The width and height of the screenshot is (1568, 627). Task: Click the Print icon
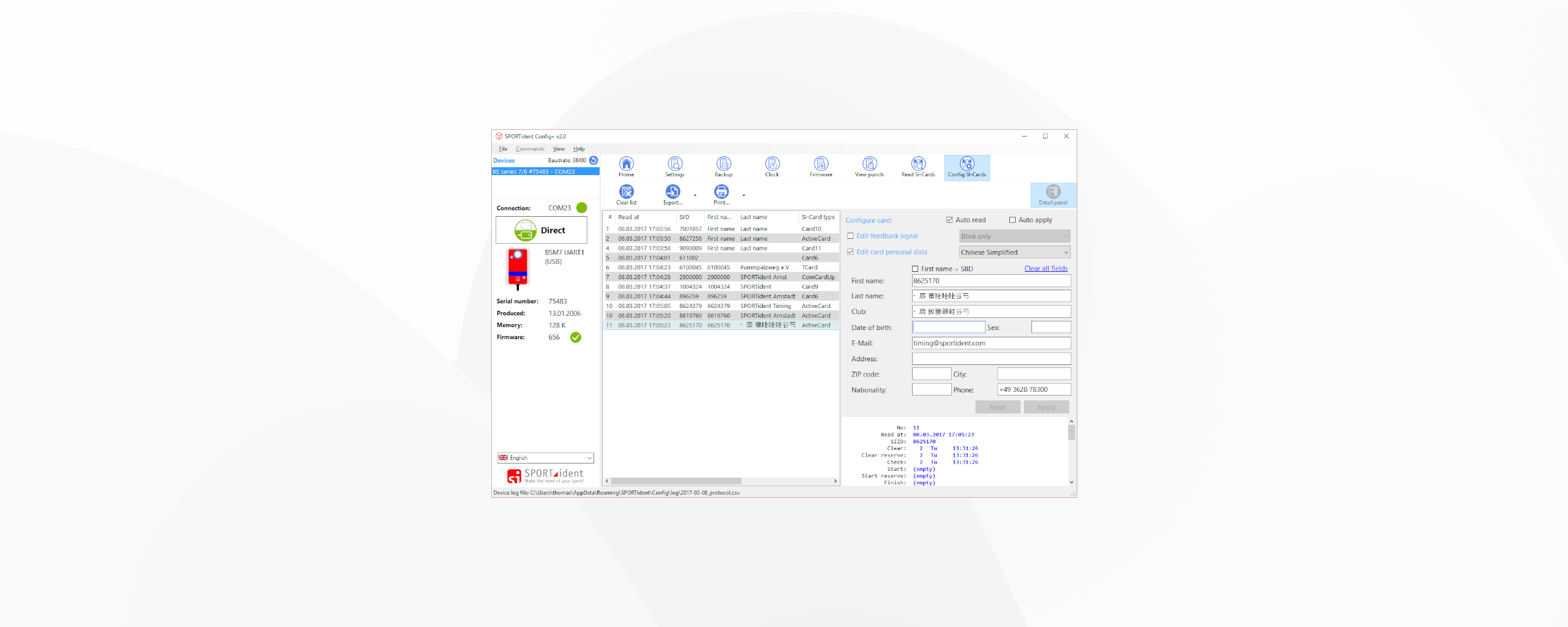(722, 195)
